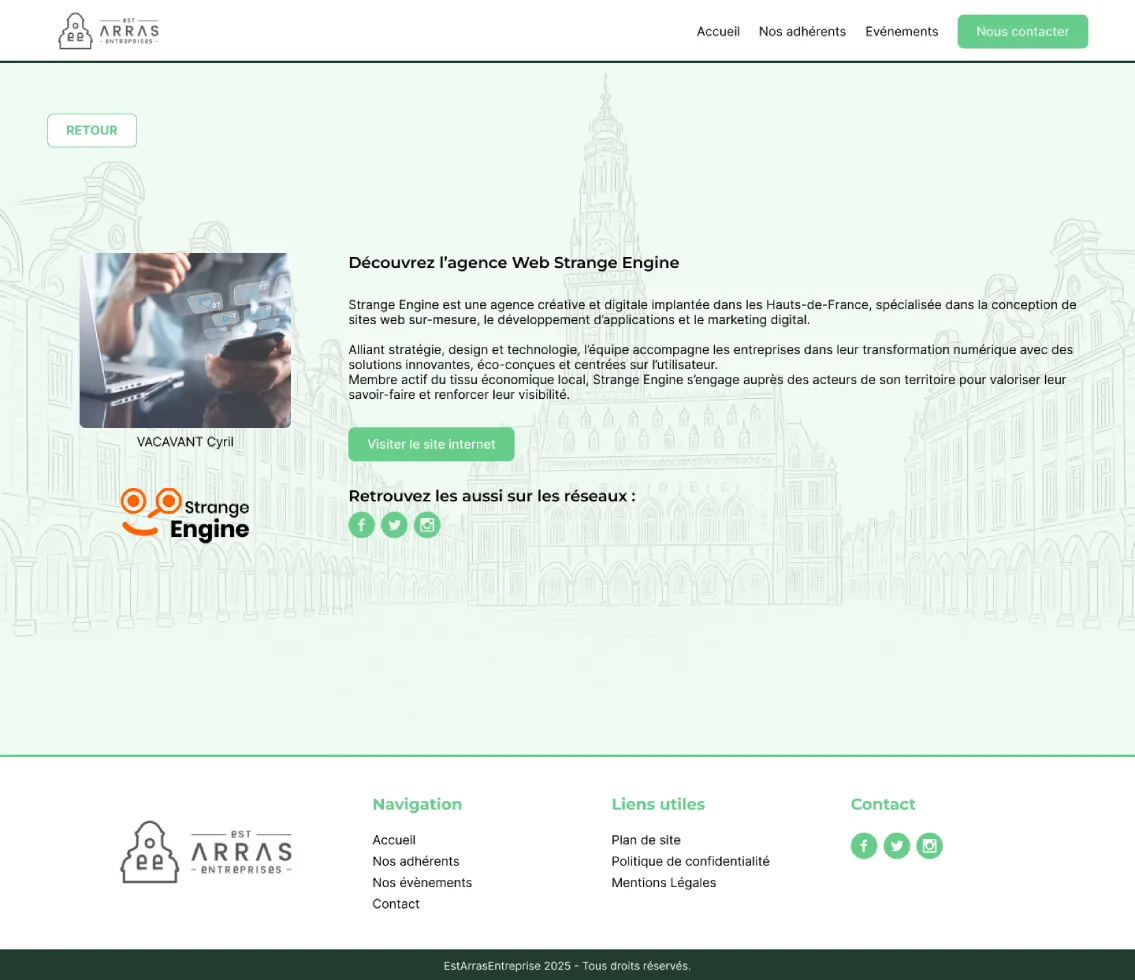Click the laptop and phone photo thumbnail
This screenshot has height=980, width=1135.
pos(185,340)
